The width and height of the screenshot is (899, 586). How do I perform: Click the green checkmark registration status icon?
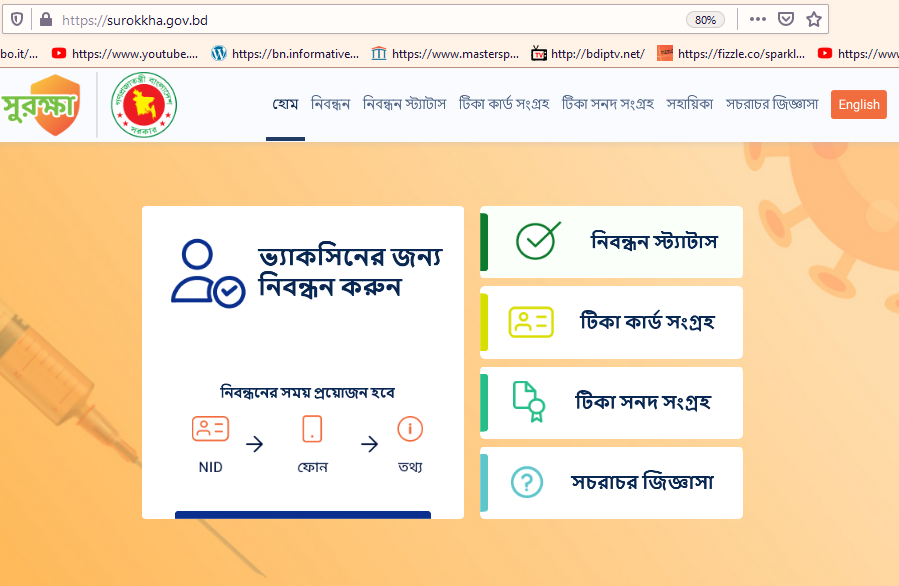[x=538, y=241]
